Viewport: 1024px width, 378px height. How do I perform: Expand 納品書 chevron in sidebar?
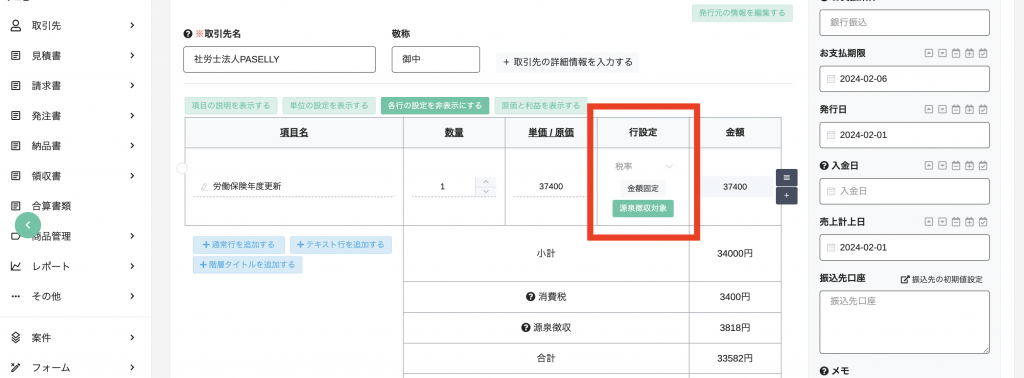pos(132,146)
